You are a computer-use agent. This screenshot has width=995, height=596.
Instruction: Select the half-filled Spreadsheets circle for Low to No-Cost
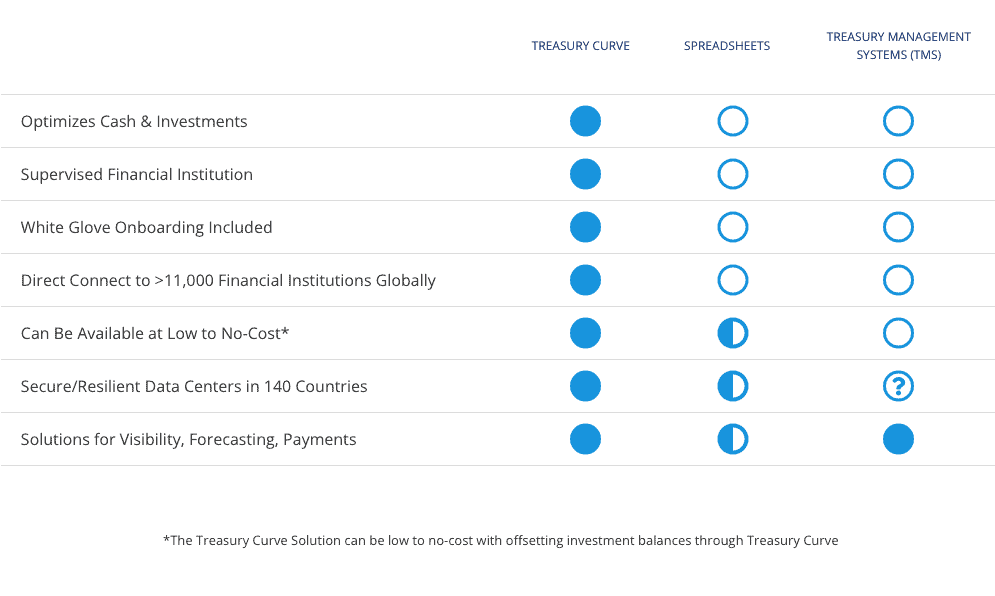click(x=732, y=333)
